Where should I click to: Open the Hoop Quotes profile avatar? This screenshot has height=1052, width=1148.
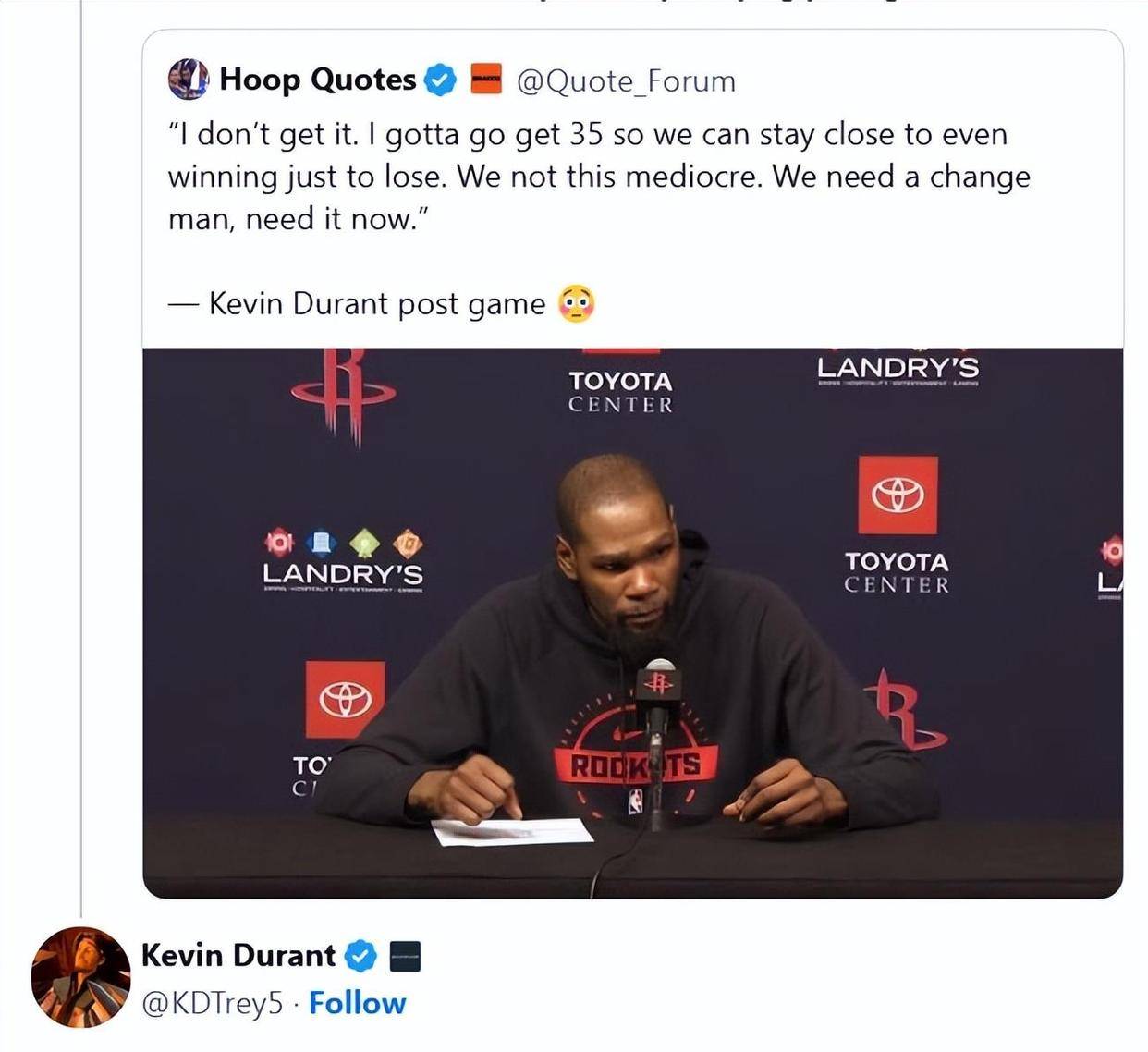coord(189,80)
